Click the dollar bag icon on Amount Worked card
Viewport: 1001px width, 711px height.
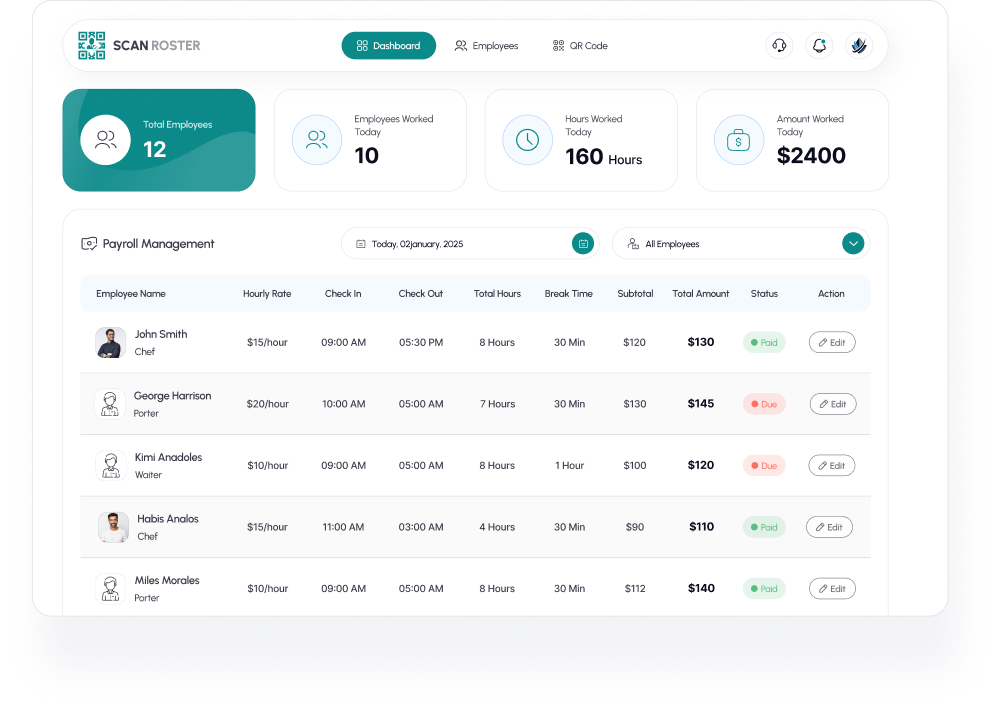coord(738,140)
